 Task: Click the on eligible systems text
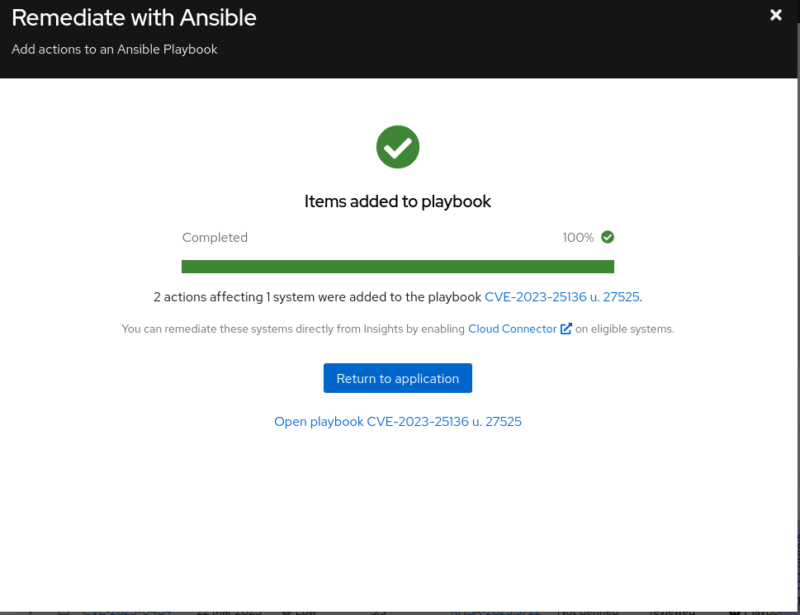625,328
